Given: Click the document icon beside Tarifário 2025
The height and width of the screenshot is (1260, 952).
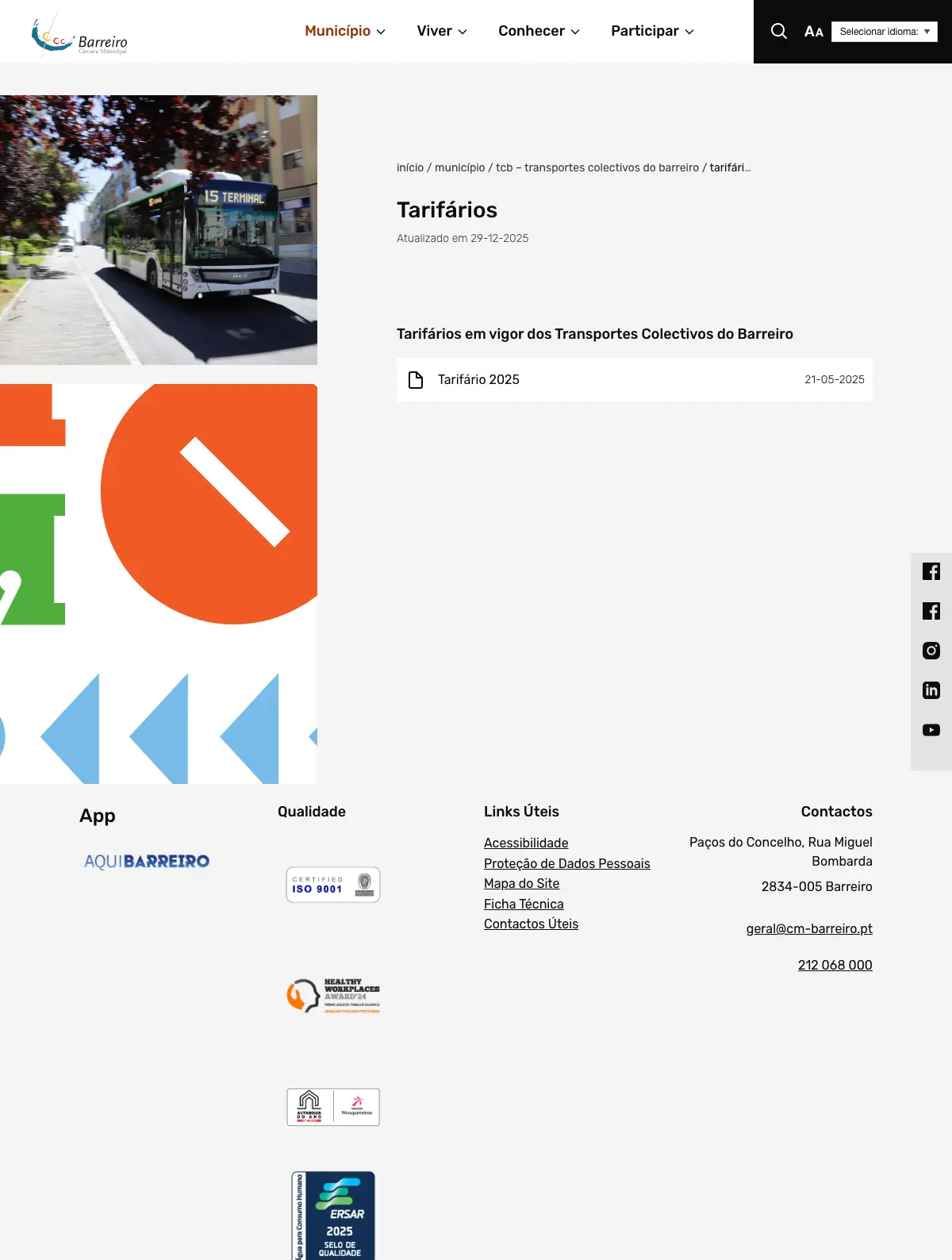Looking at the screenshot, I should point(416,380).
